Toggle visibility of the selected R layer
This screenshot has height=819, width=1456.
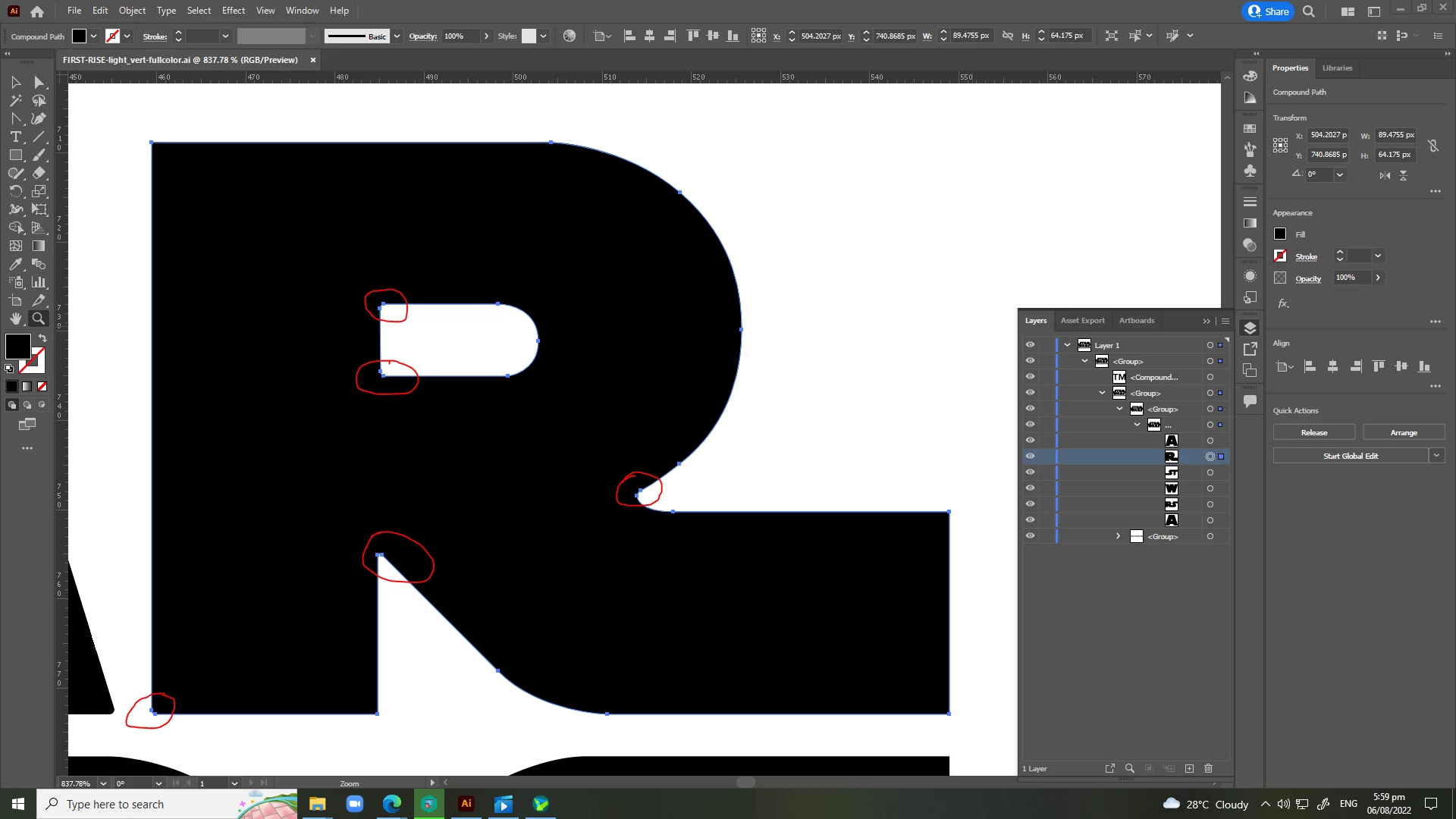1030,457
